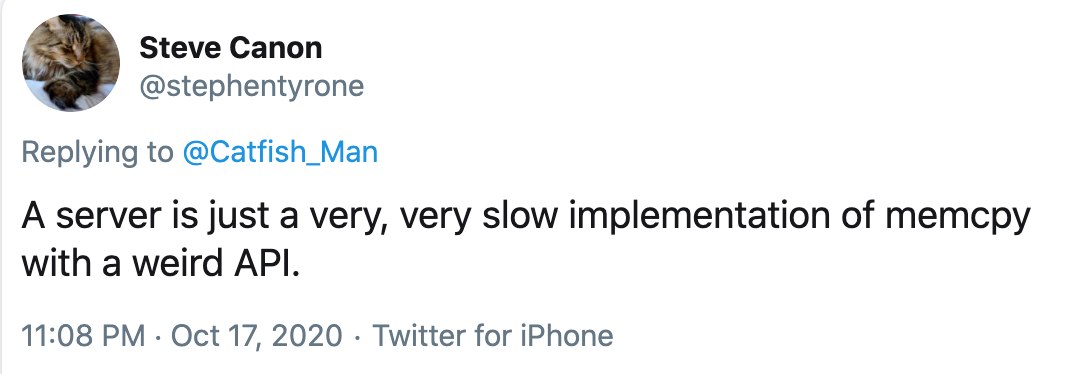This screenshot has height=374, width=1068.
Task: Open the Steve Canon display name
Action: pyautogui.click(x=230, y=48)
